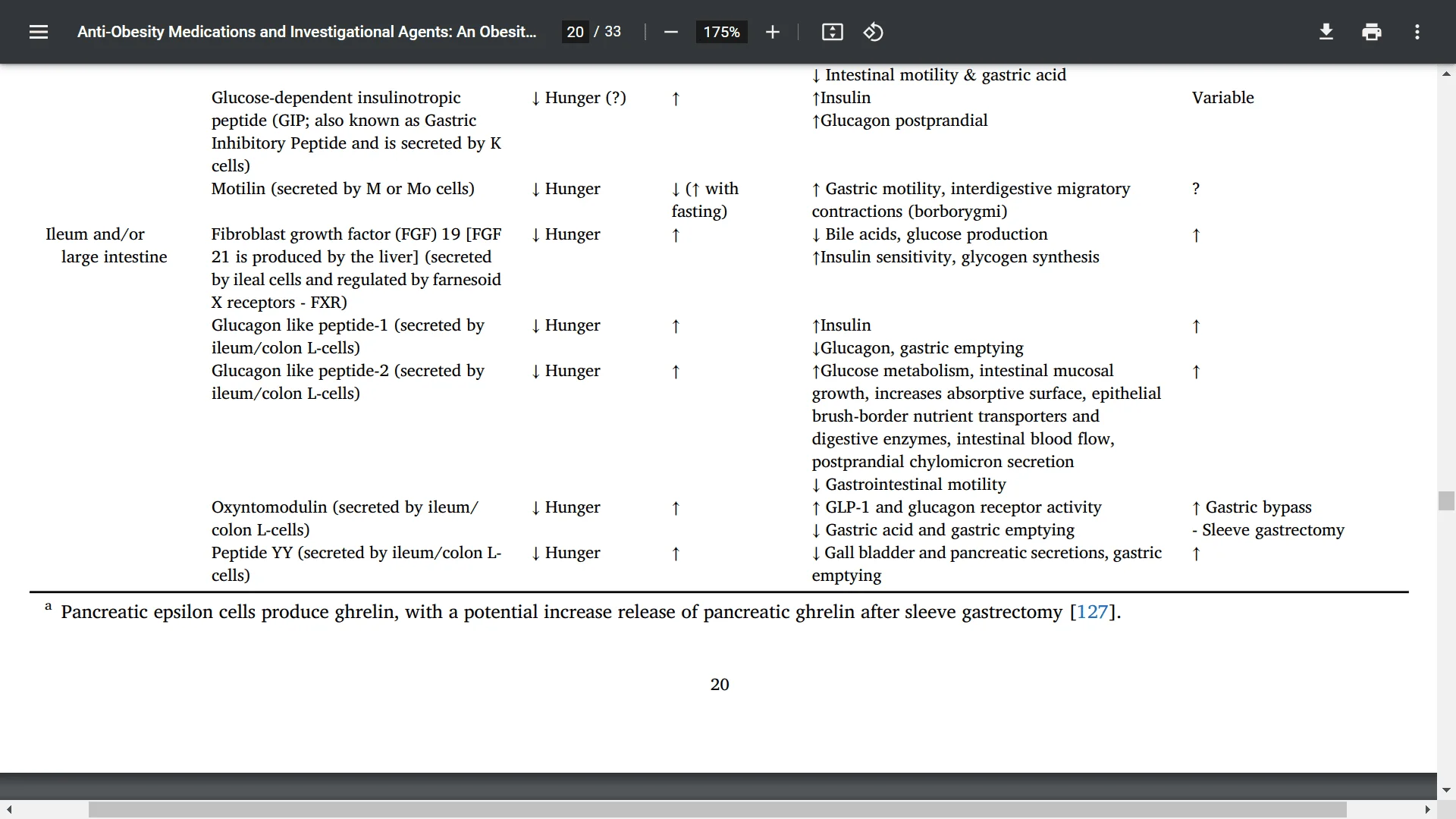The image size is (1456, 819).
Task: Click the scroll down arrow
Action: pos(1446,790)
